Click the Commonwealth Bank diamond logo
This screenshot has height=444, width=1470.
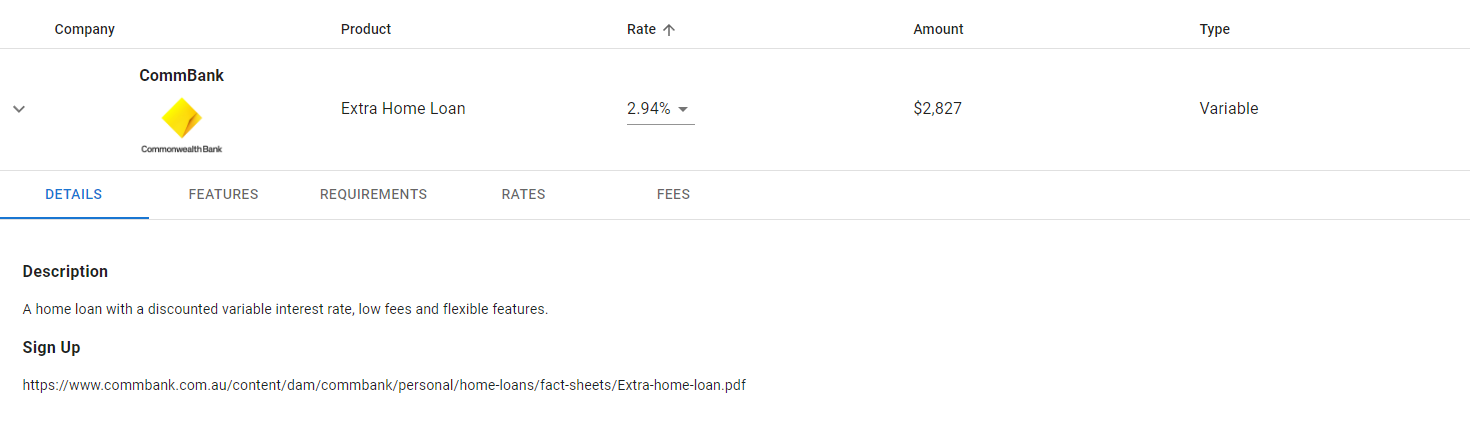tap(181, 118)
